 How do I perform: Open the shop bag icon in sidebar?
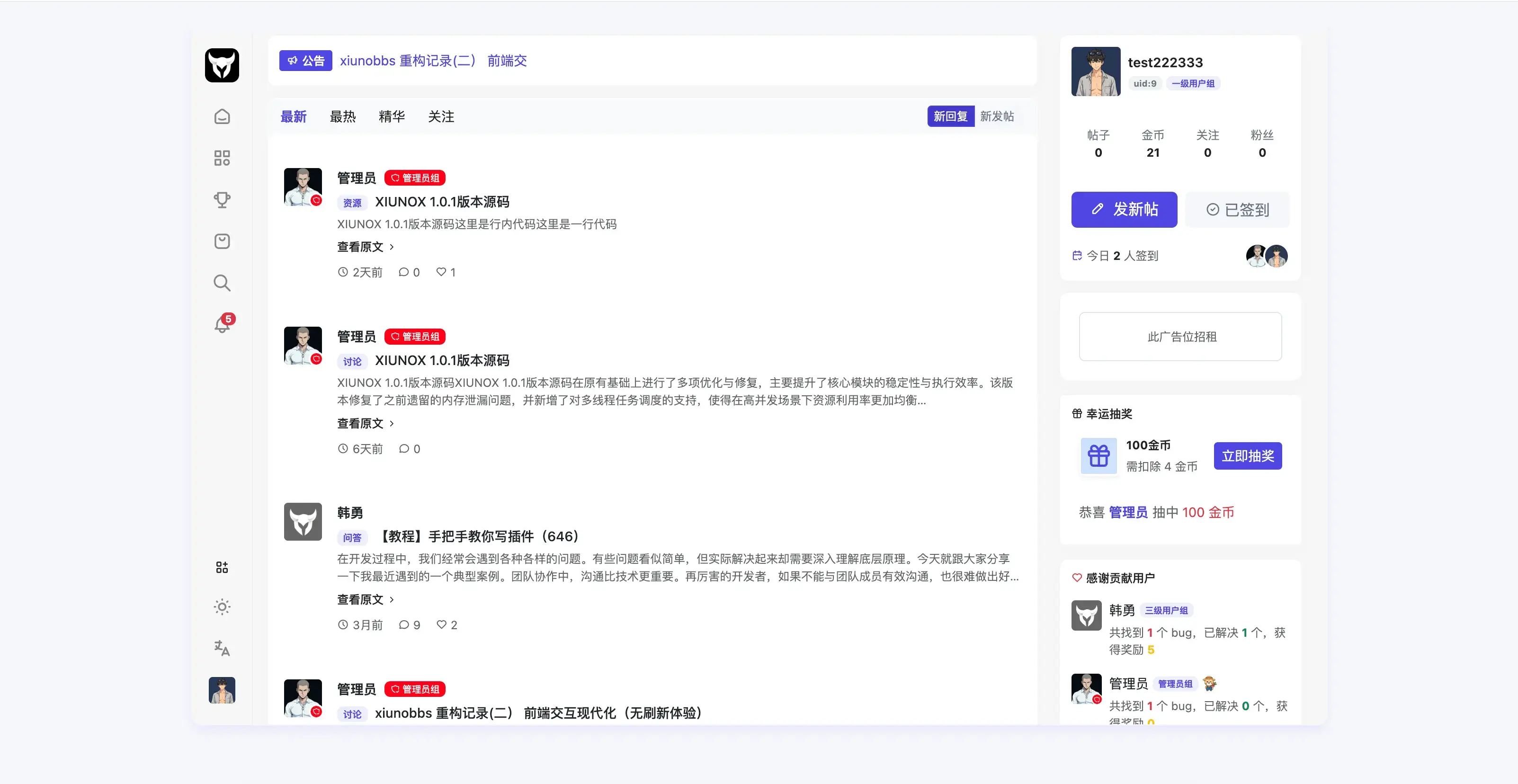click(x=222, y=241)
